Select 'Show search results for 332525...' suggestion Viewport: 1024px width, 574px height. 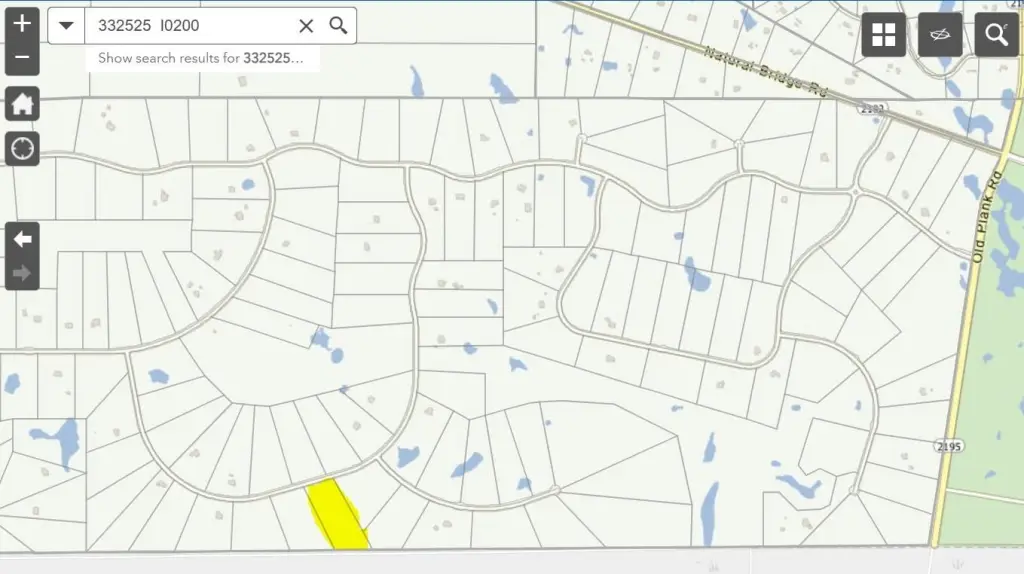tap(201, 58)
